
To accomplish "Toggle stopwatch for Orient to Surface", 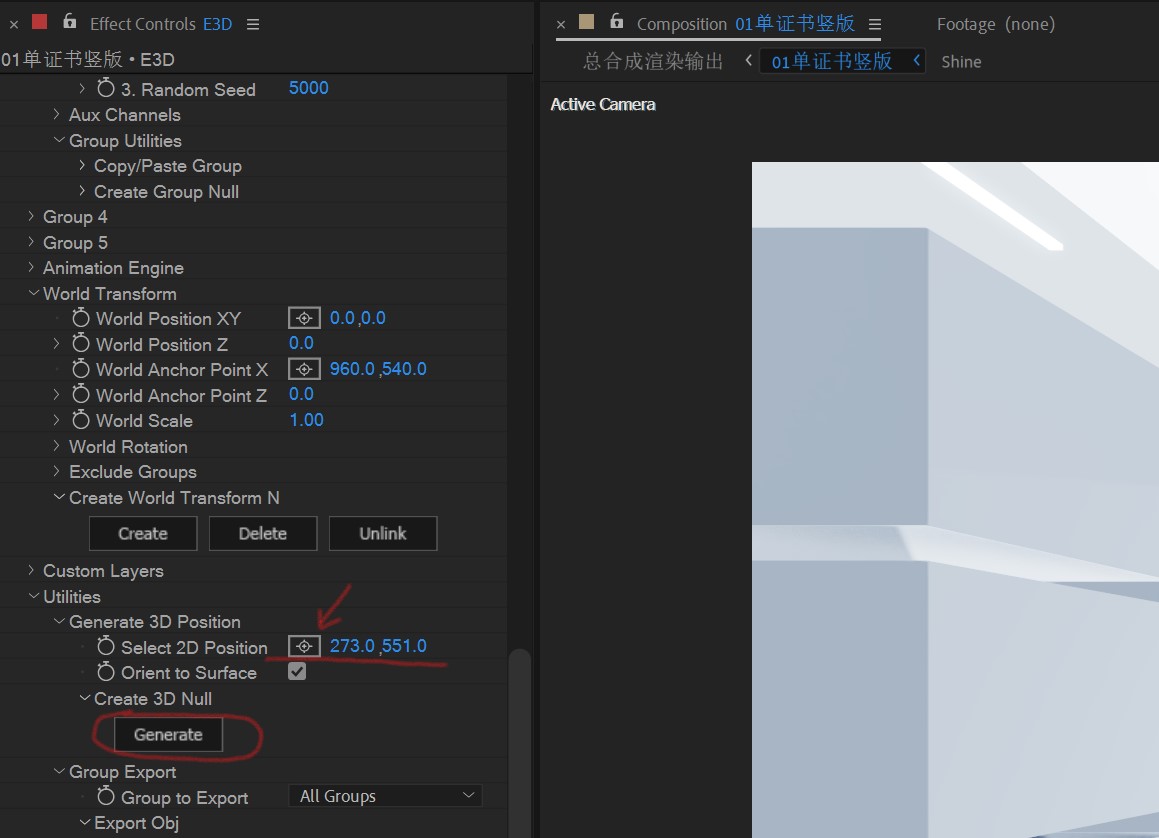I will [x=106, y=672].
